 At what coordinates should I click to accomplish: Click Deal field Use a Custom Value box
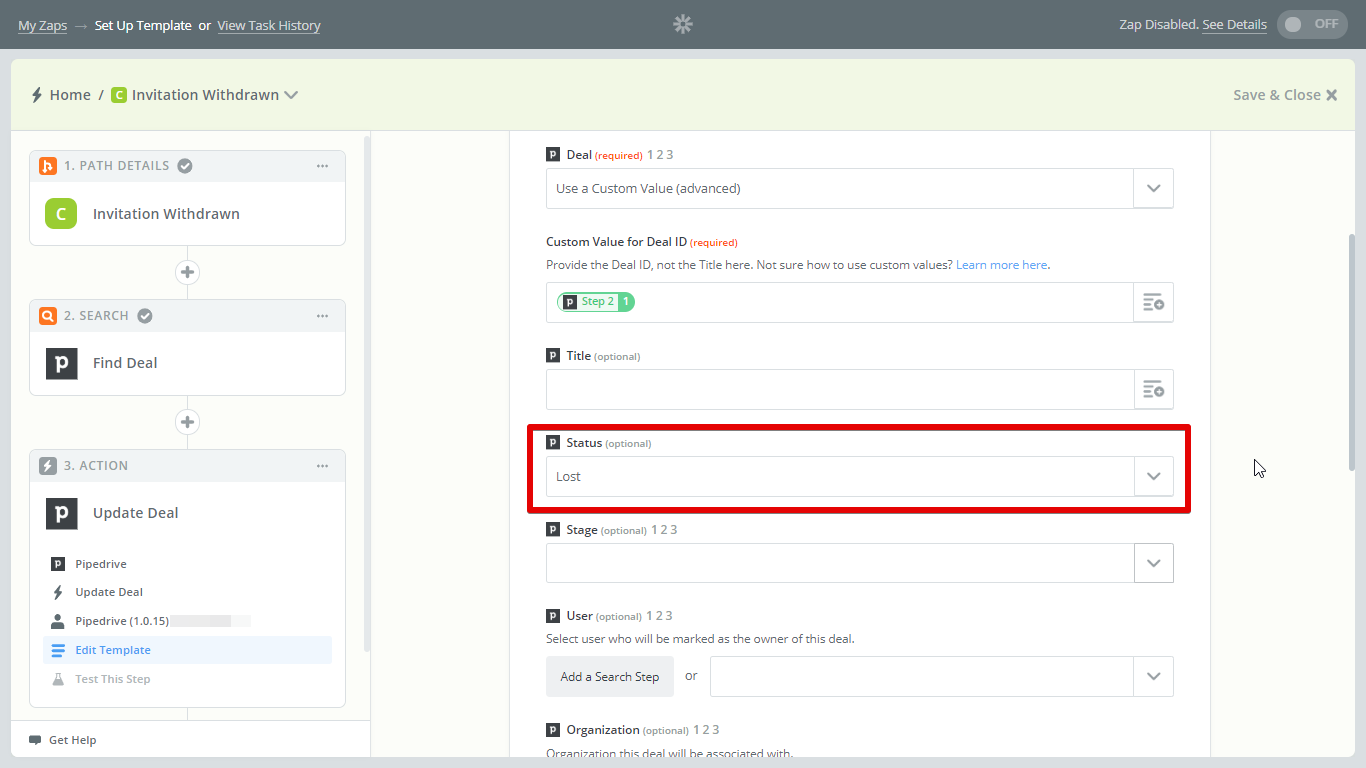point(840,188)
